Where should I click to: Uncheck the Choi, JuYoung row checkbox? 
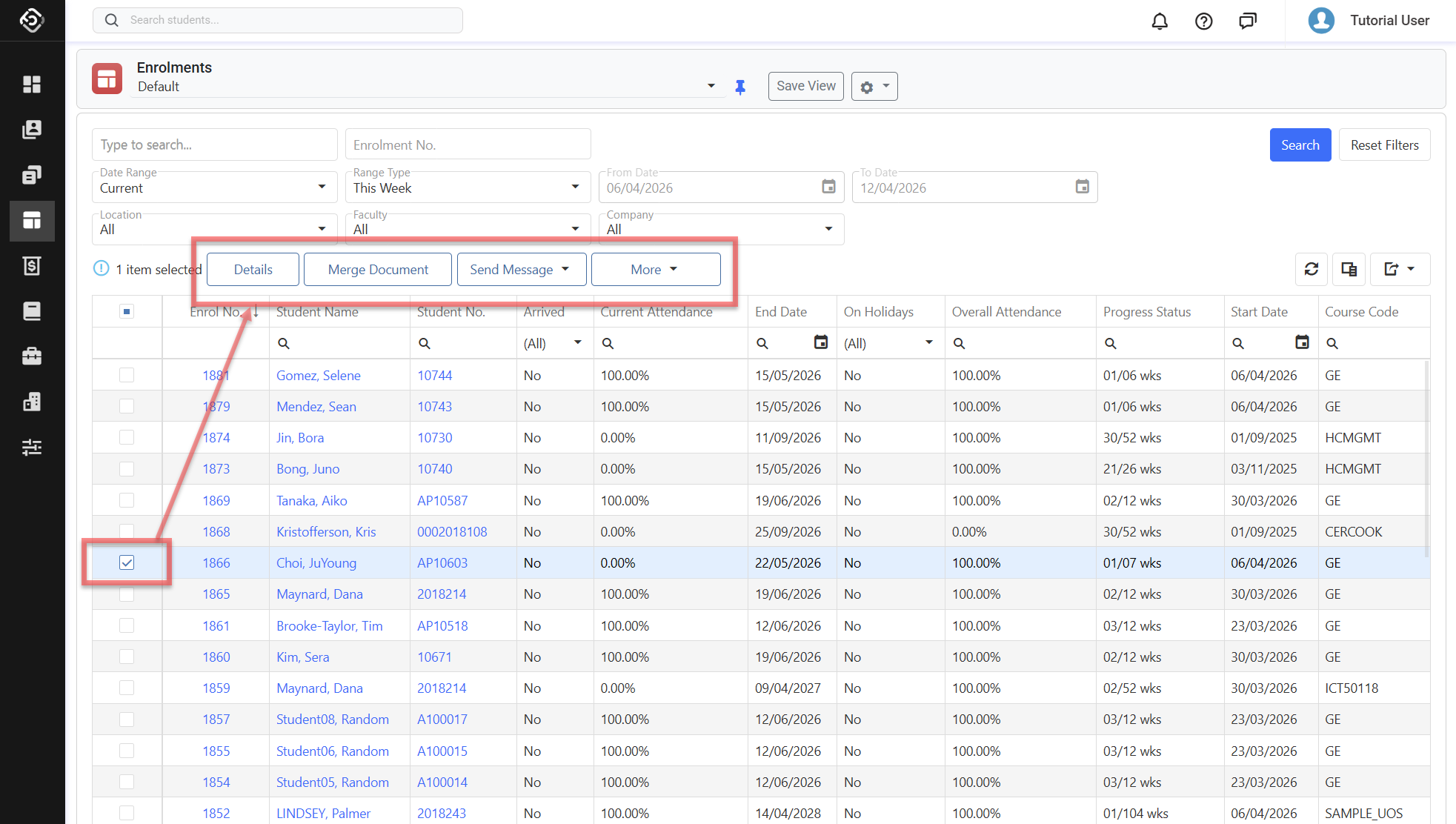coord(127,562)
